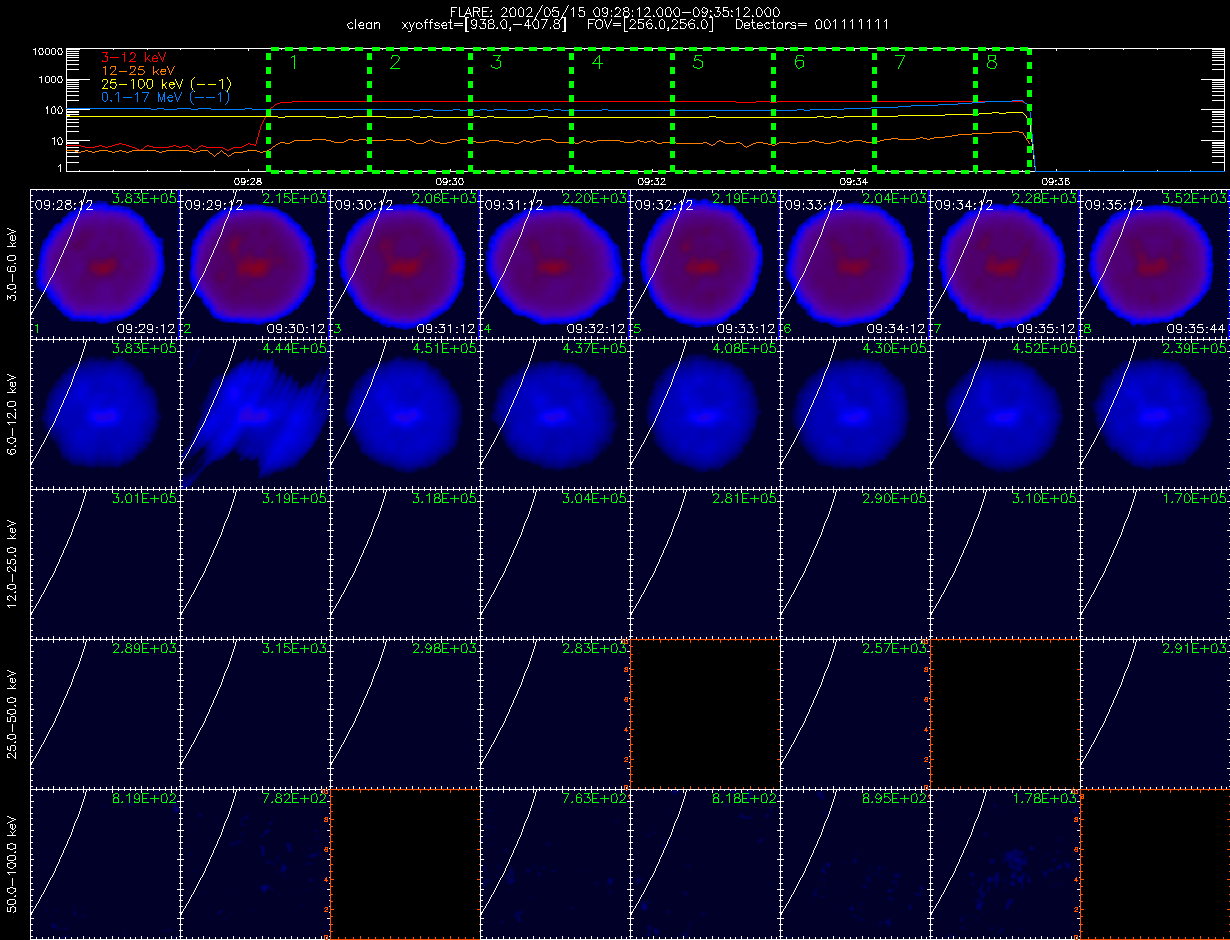Click the '12-25 keV' legend entry
1230x940 pixels.
click(139, 71)
